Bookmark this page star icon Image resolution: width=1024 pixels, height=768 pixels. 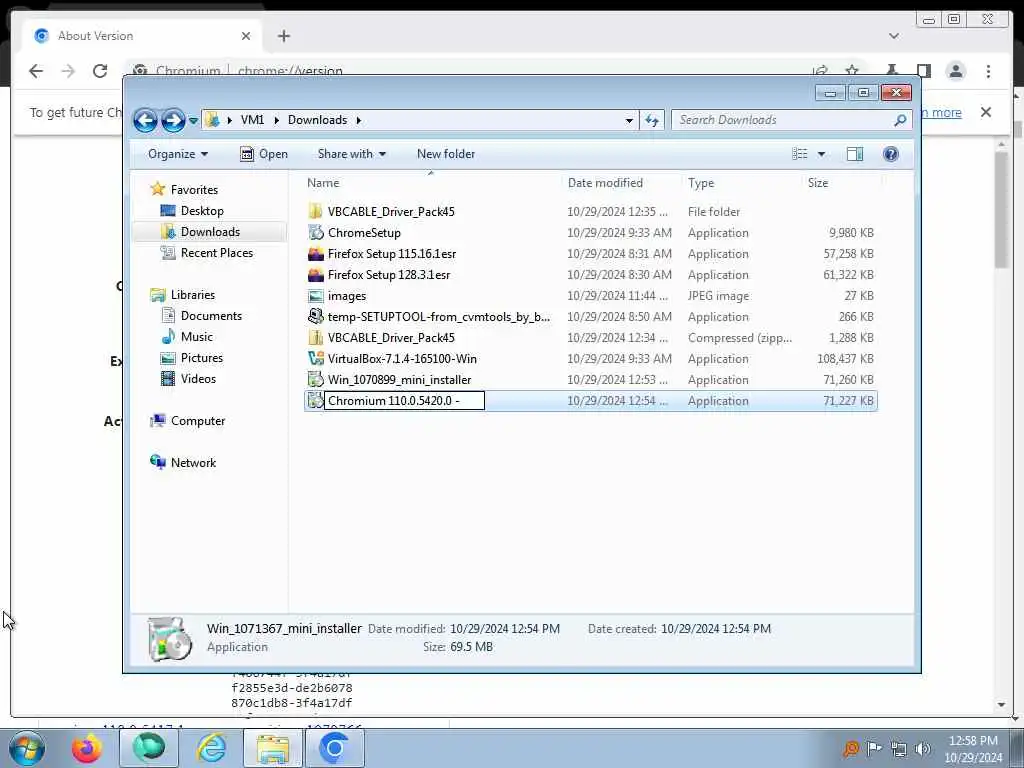click(852, 71)
